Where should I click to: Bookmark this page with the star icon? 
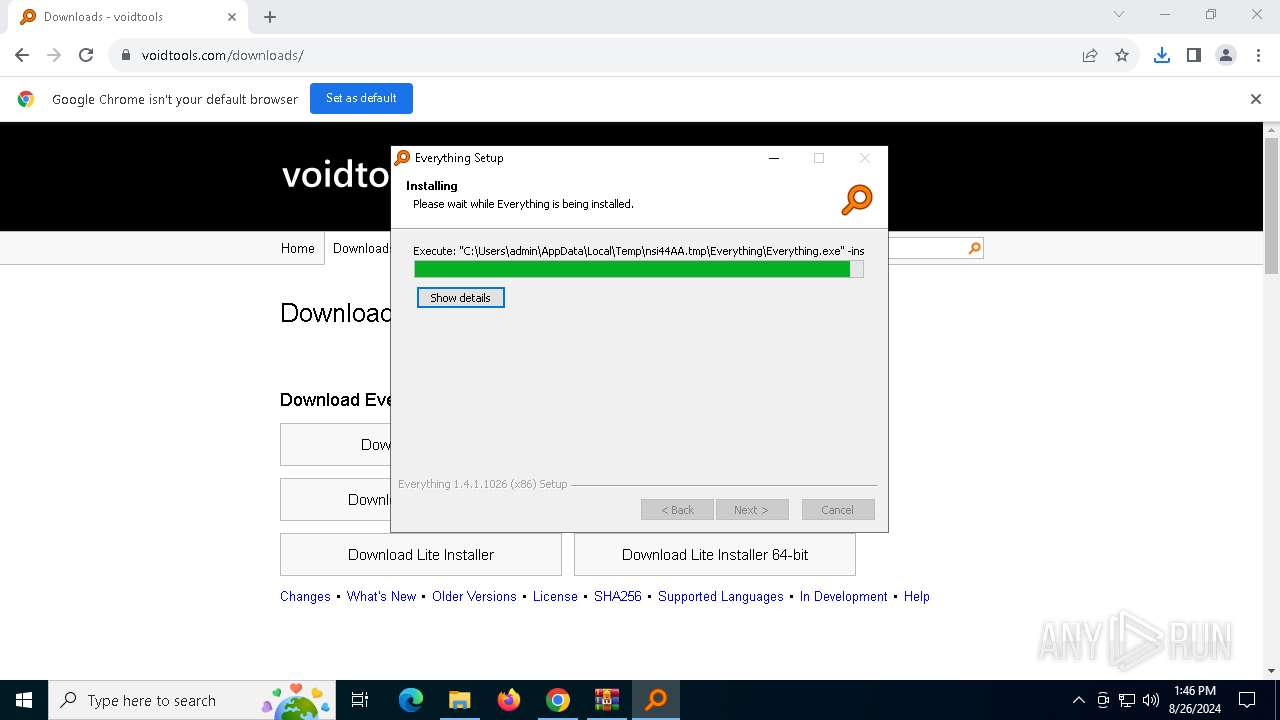pyautogui.click(x=1122, y=55)
